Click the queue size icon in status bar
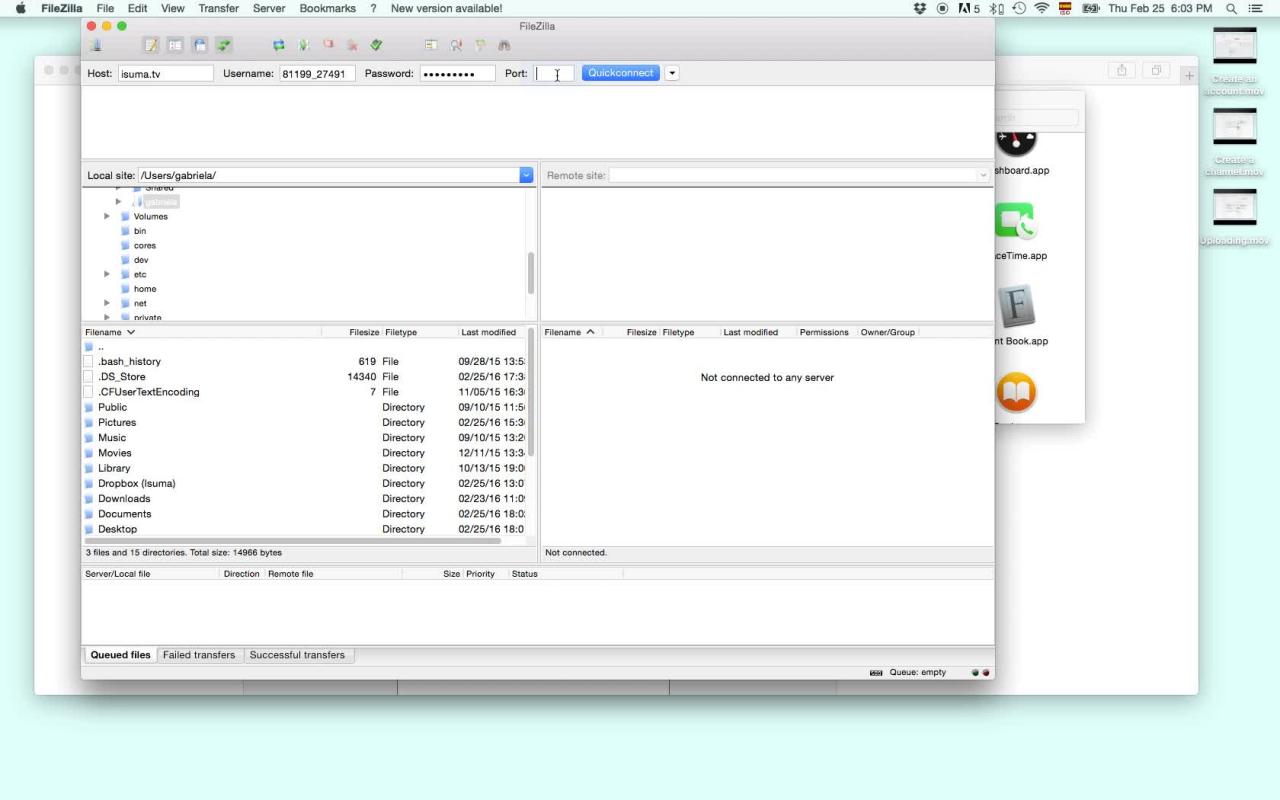This screenshot has width=1280, height=800. [x=876, y=673]
